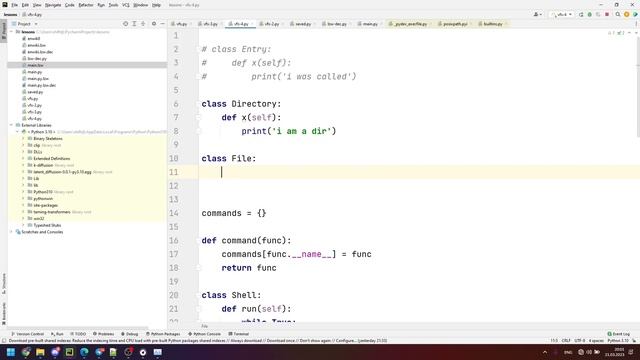The image size is (640, 360).
Task: Run with Coverage toolbar icon
Action: (598, 14)
